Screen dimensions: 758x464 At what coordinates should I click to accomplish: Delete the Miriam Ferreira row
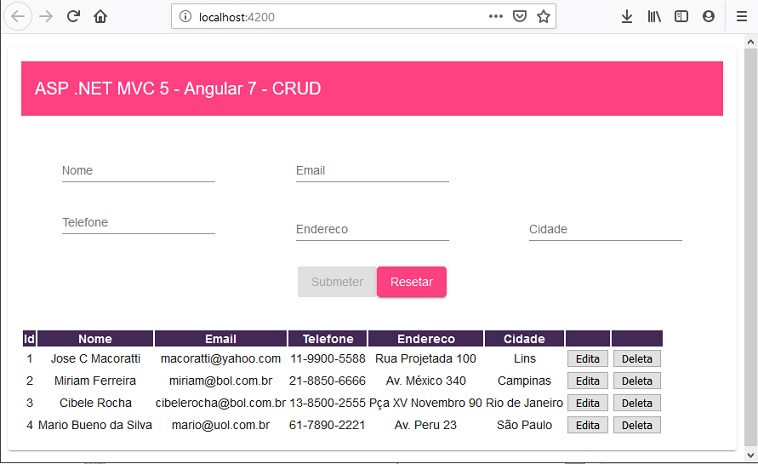pos(637,381)
